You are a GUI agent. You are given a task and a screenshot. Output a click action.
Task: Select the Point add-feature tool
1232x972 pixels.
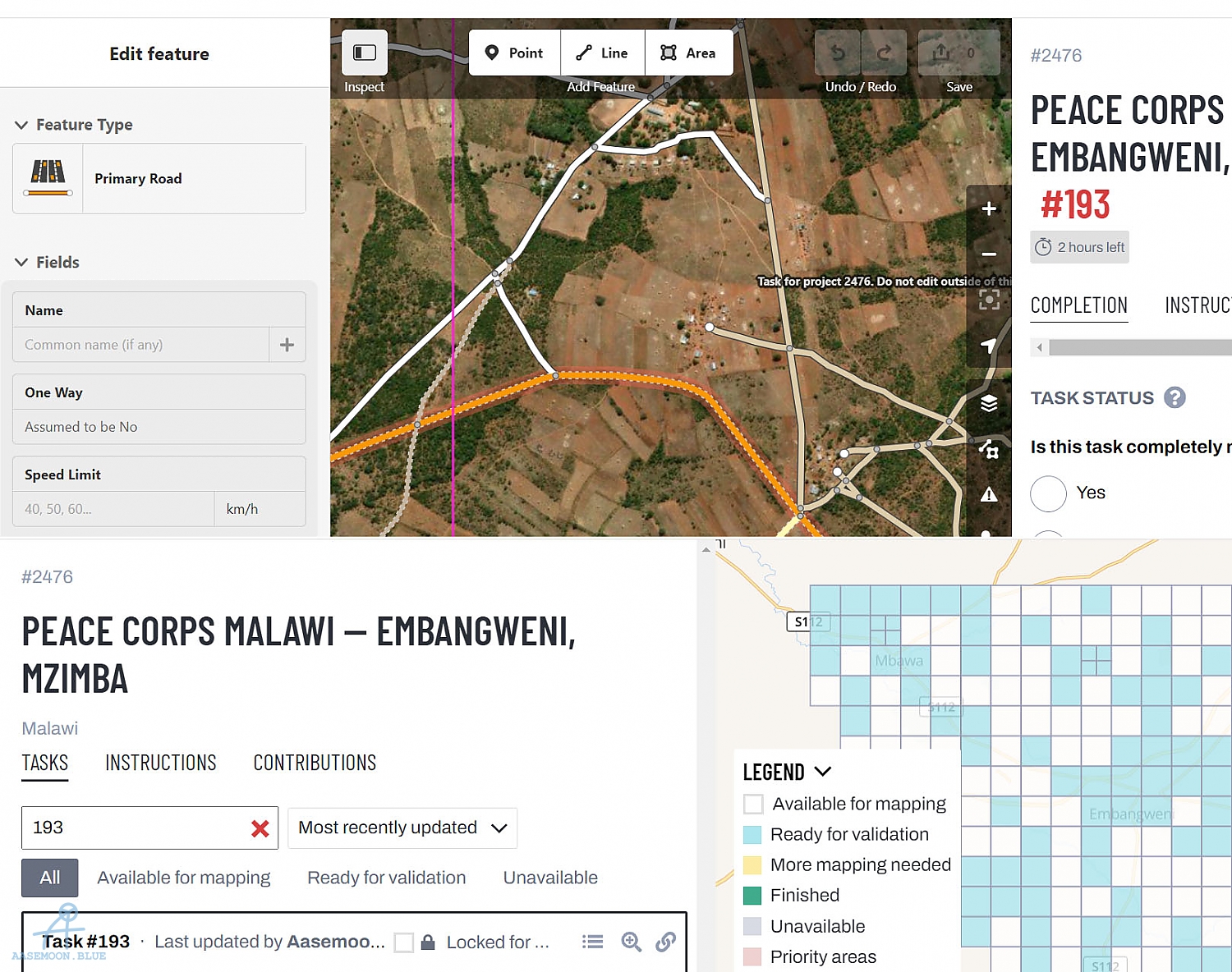coord(515,53)
